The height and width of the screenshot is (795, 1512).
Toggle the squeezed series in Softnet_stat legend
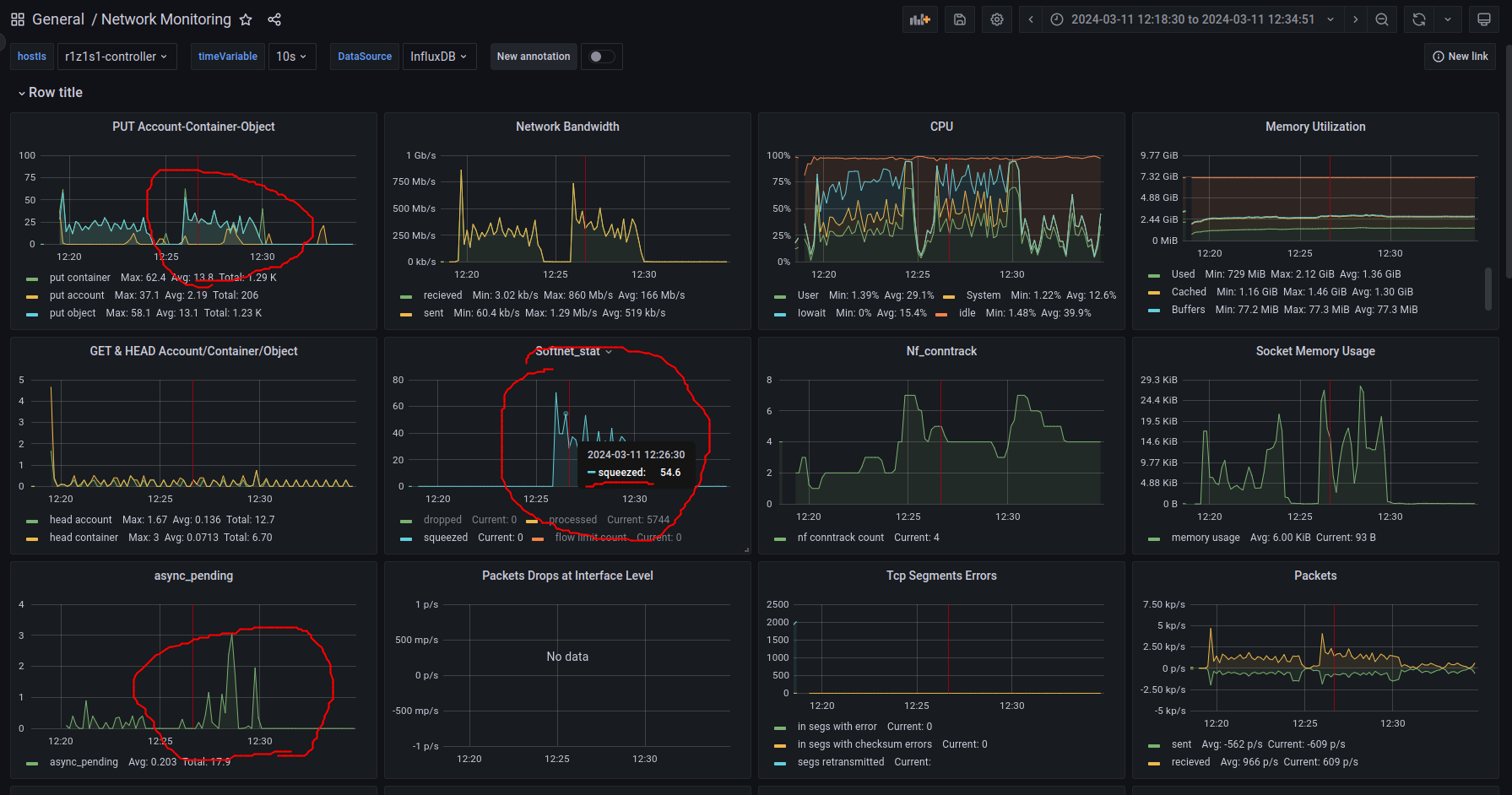[x=445, y=538]
